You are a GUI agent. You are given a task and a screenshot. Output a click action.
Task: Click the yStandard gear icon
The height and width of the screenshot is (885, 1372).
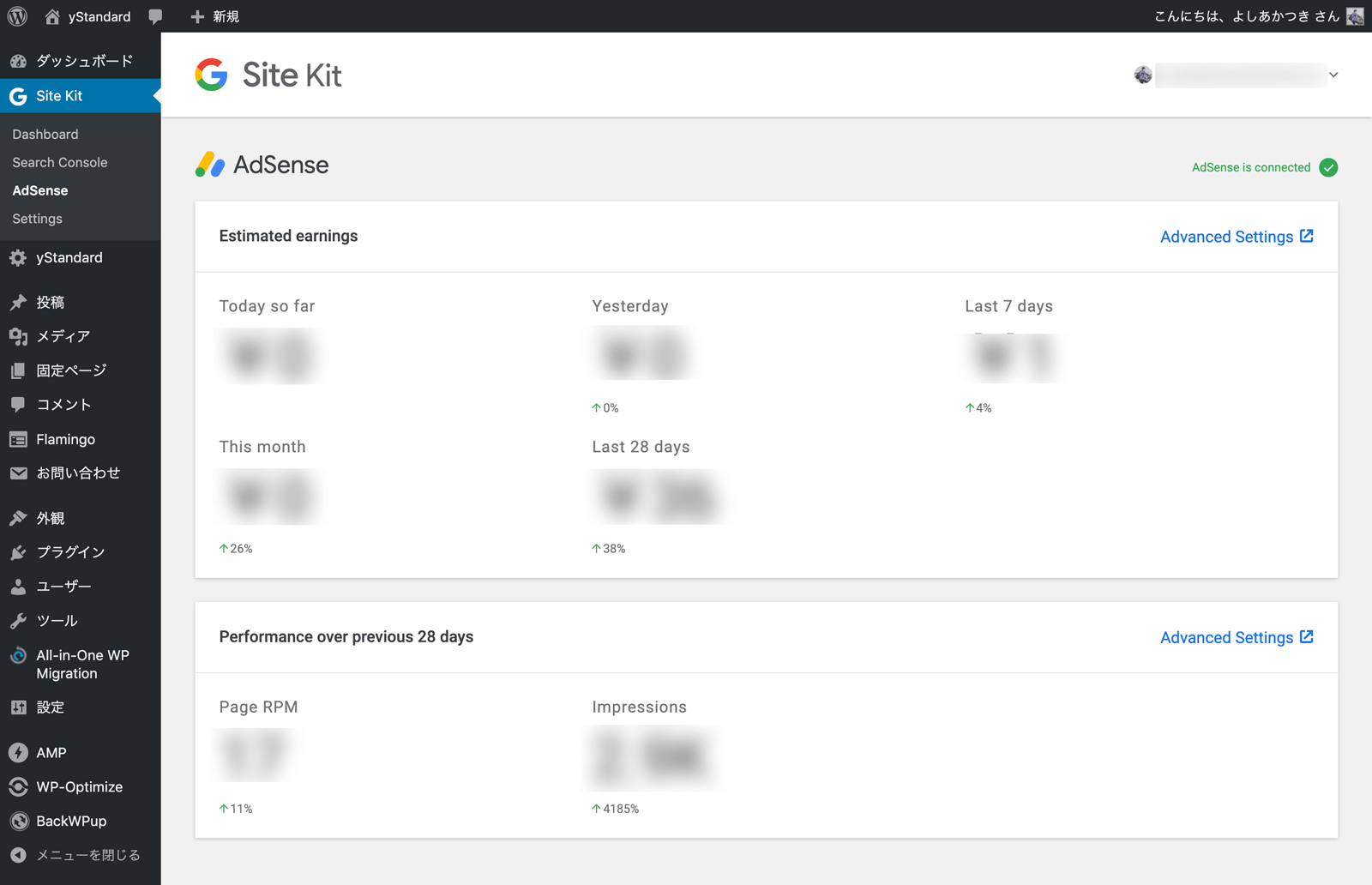[18, 258]
